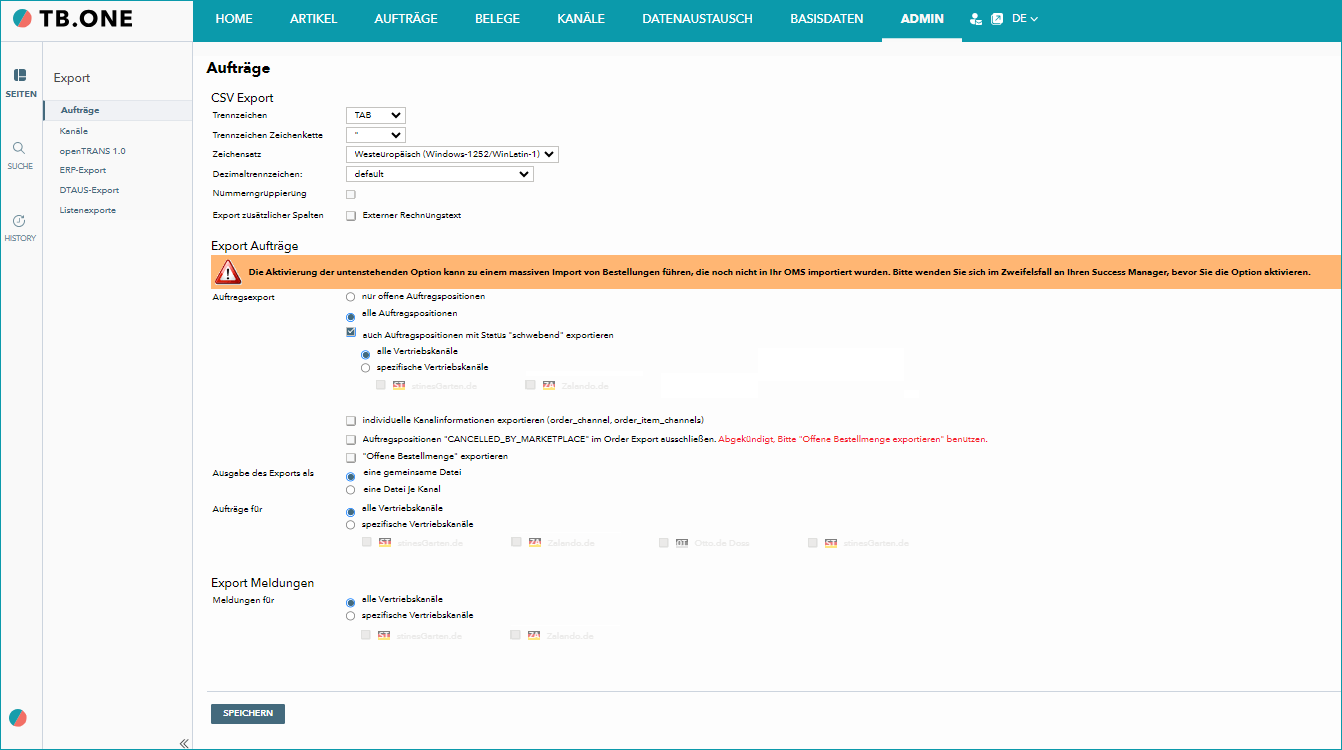Viewport: 1342px width, 750px height.
Task: Open Listenexporte sidebar link
Action: click(88, 210)
